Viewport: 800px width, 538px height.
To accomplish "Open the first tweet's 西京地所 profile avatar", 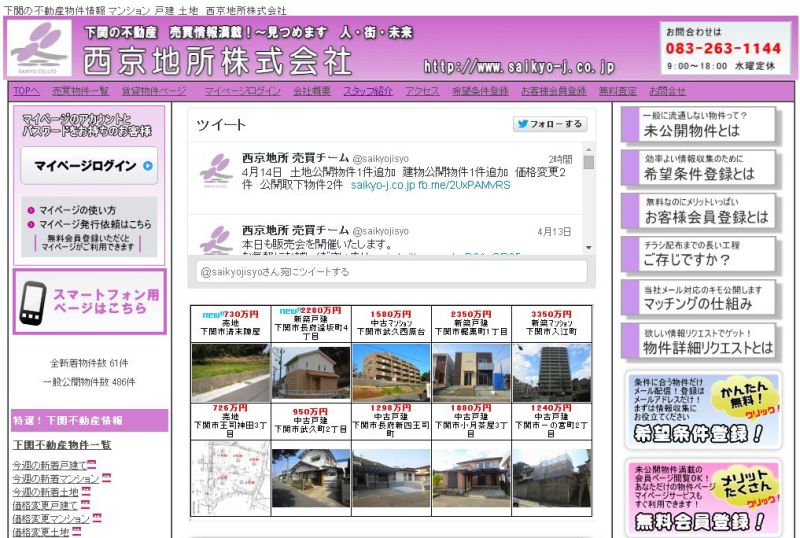I will 215,170.
